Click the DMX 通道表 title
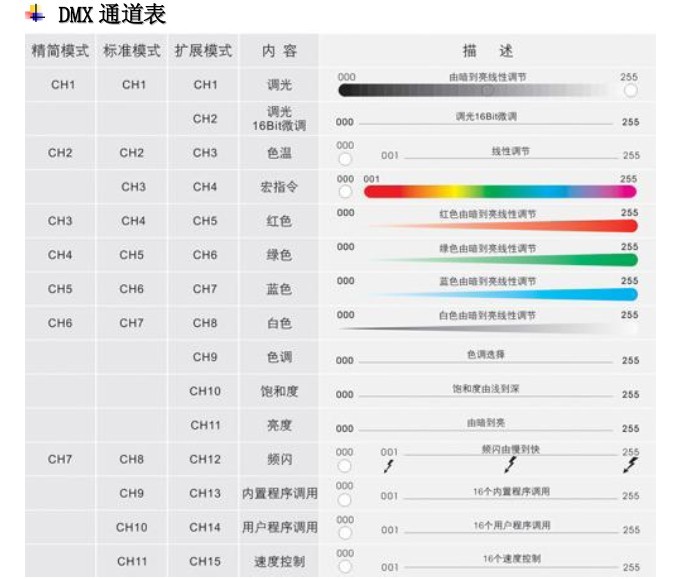676x579 pixels. tap(112, 14)
